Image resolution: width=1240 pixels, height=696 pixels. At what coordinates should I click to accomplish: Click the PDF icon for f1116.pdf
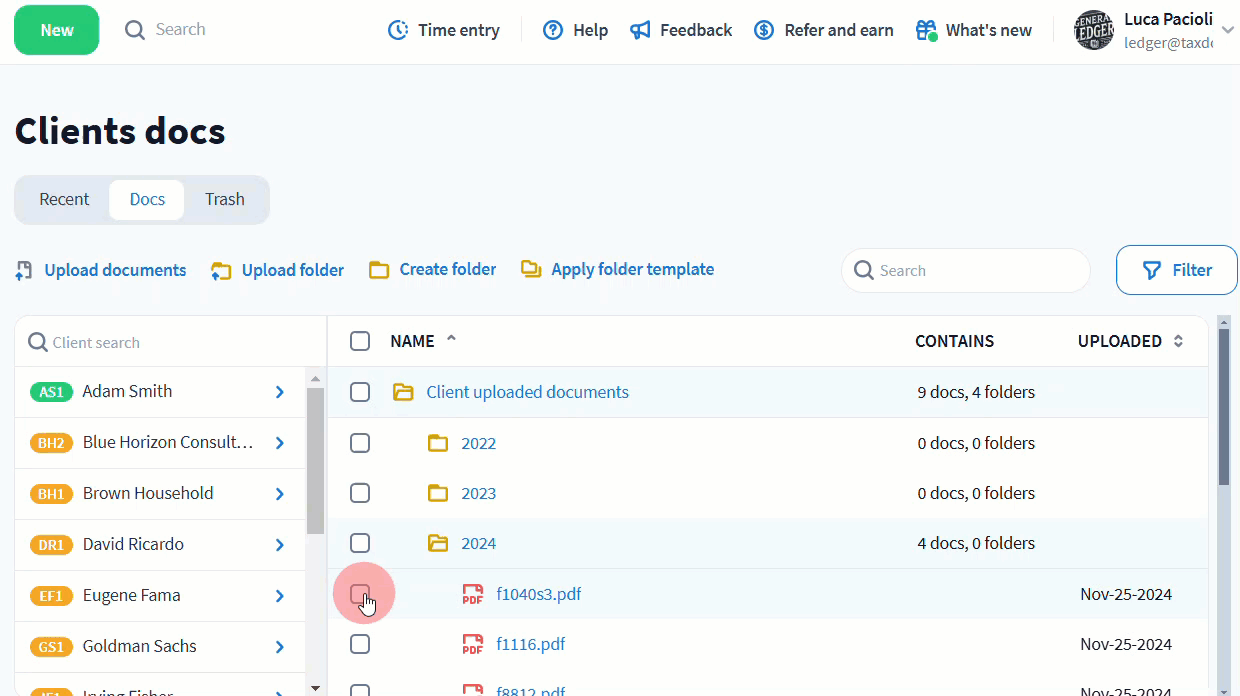(473, 645)
